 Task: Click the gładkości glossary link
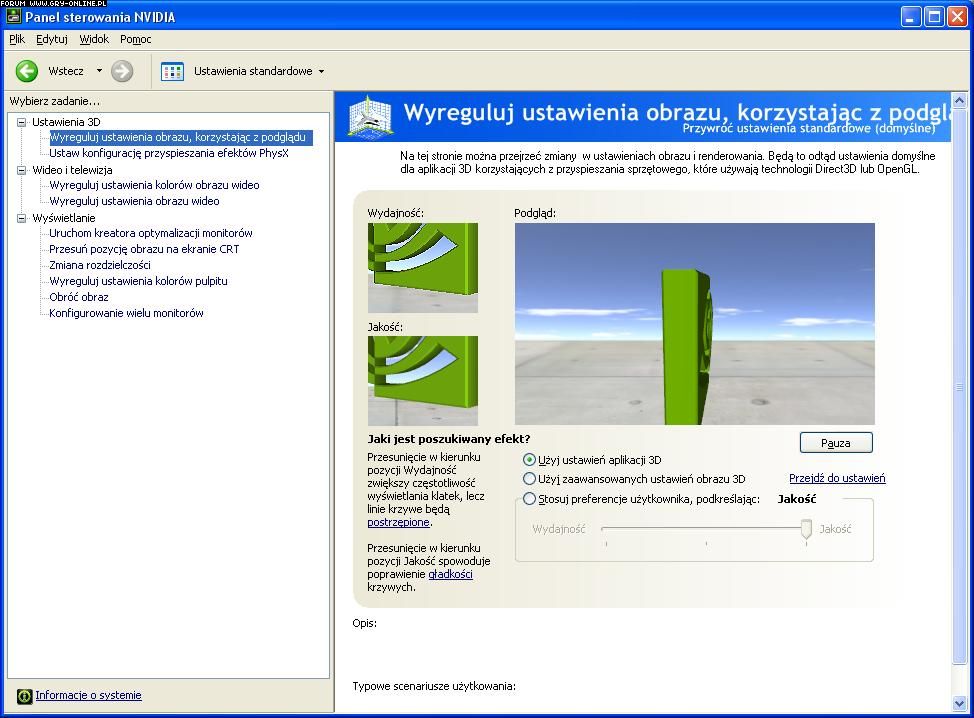(x=450, y=575)
